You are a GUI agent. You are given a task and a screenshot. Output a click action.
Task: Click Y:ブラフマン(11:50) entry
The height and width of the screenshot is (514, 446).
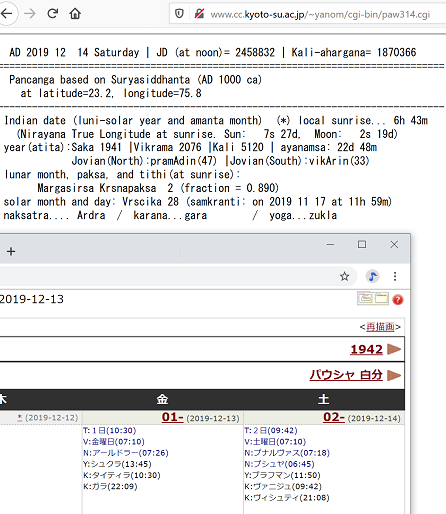click(282, 475)
